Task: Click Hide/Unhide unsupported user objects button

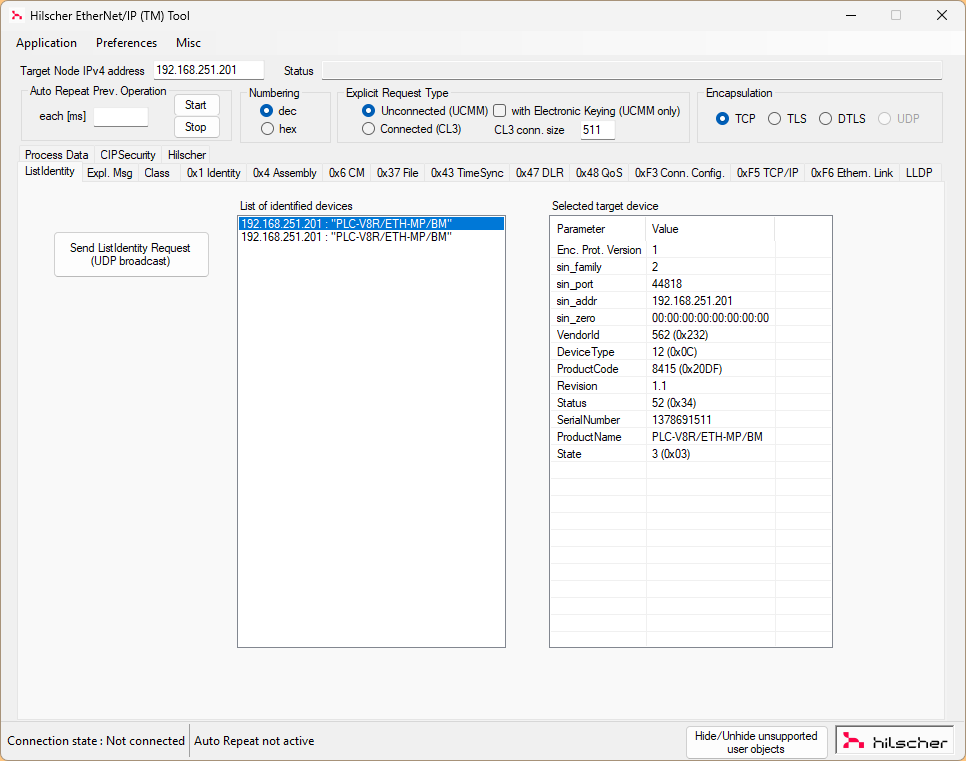Action: (x=756, y=742)
